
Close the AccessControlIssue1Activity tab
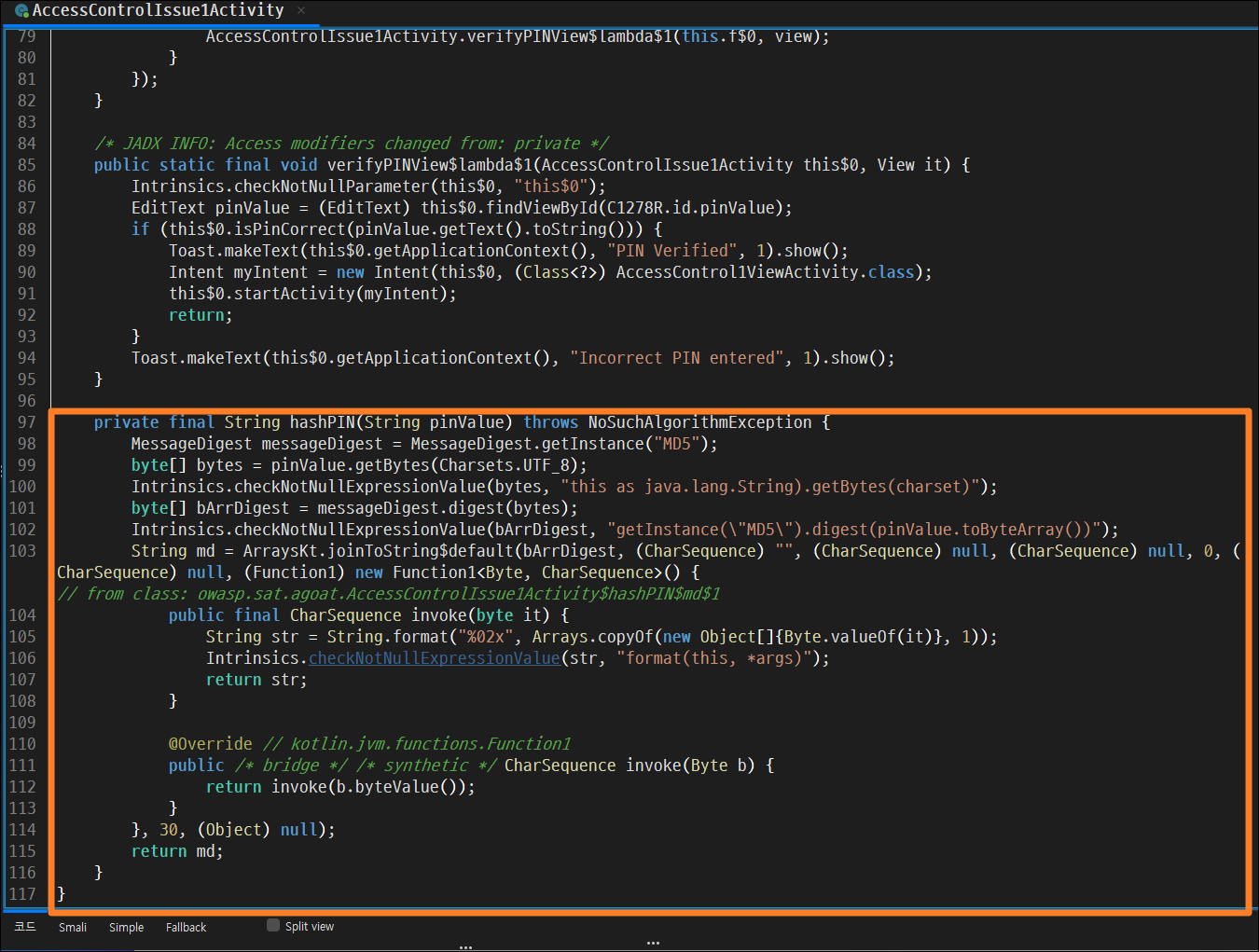pyautogui.click(x=301, y=11)
